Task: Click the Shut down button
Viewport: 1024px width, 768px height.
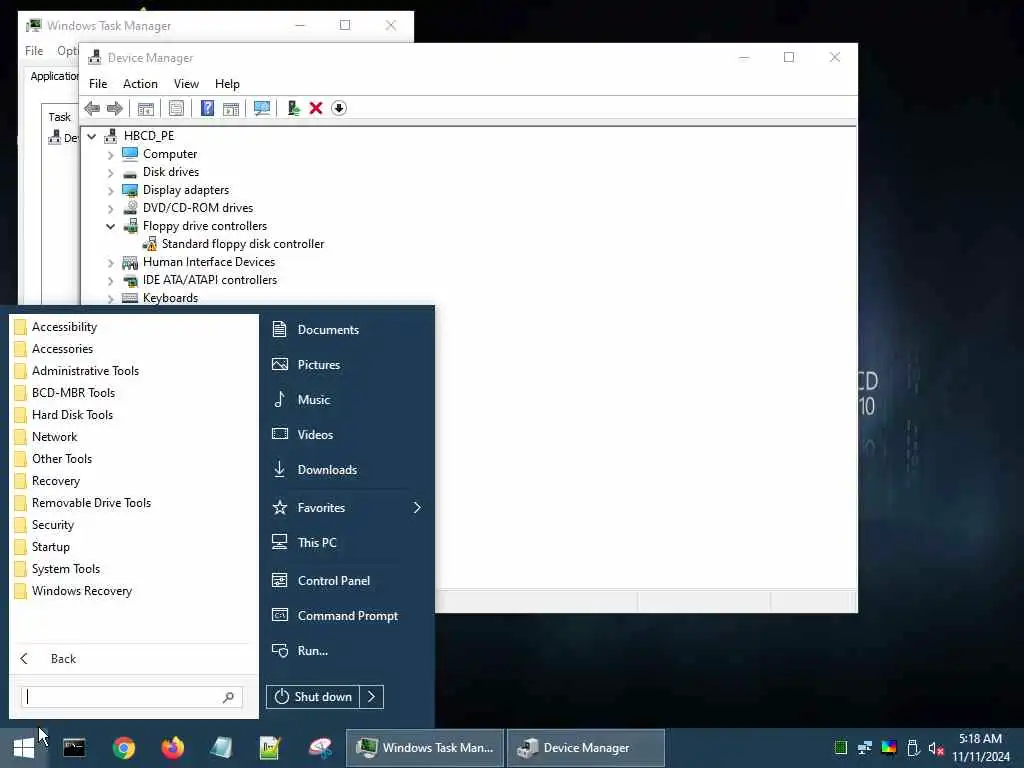Action: (x=313, y=697)
